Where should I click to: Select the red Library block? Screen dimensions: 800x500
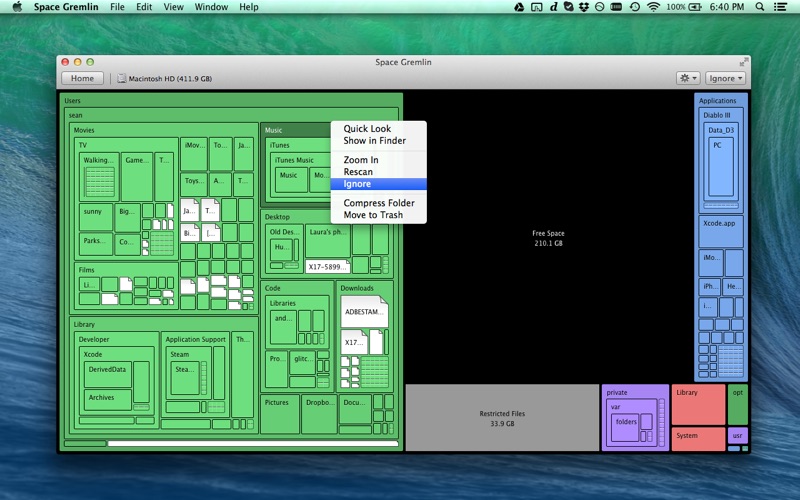698,405
